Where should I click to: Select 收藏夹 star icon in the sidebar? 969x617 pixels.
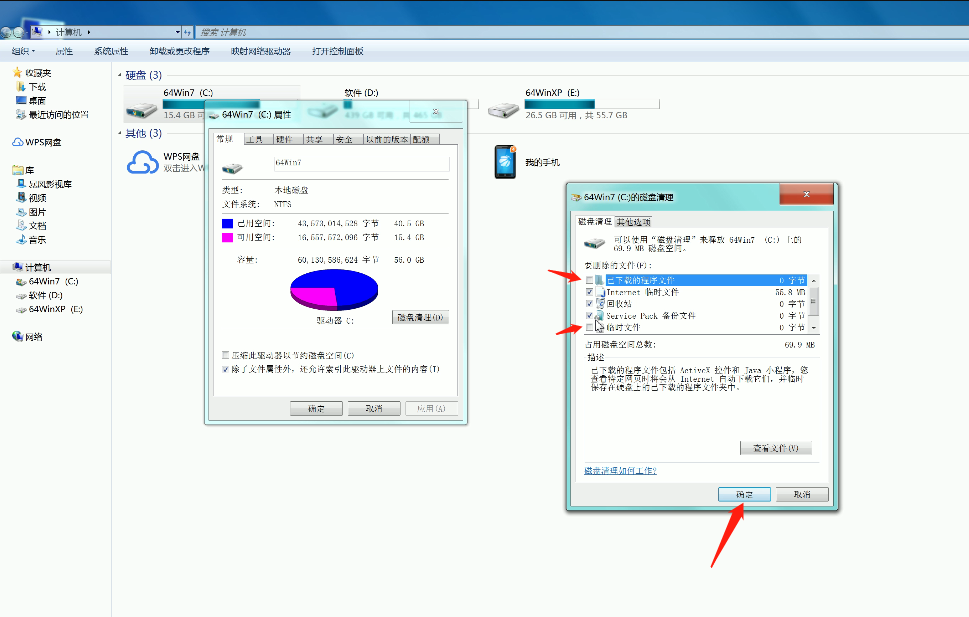click(17, 72)
